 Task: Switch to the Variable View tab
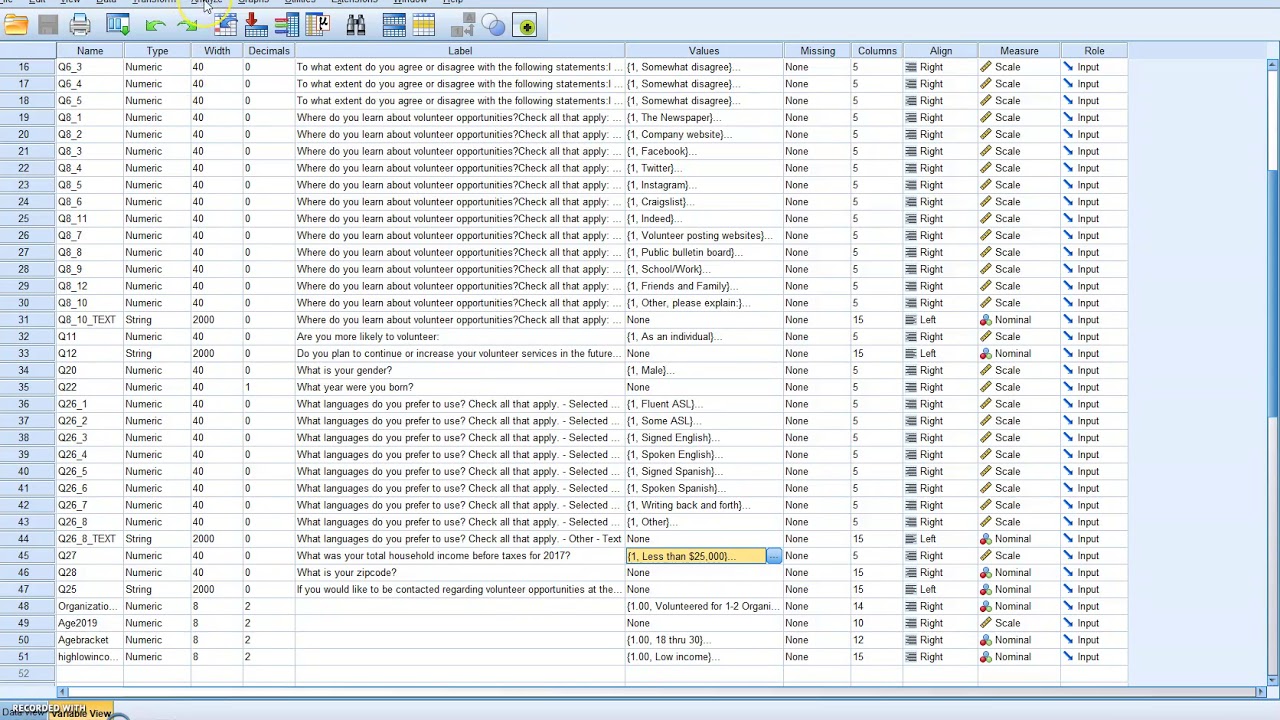(82, 713)
